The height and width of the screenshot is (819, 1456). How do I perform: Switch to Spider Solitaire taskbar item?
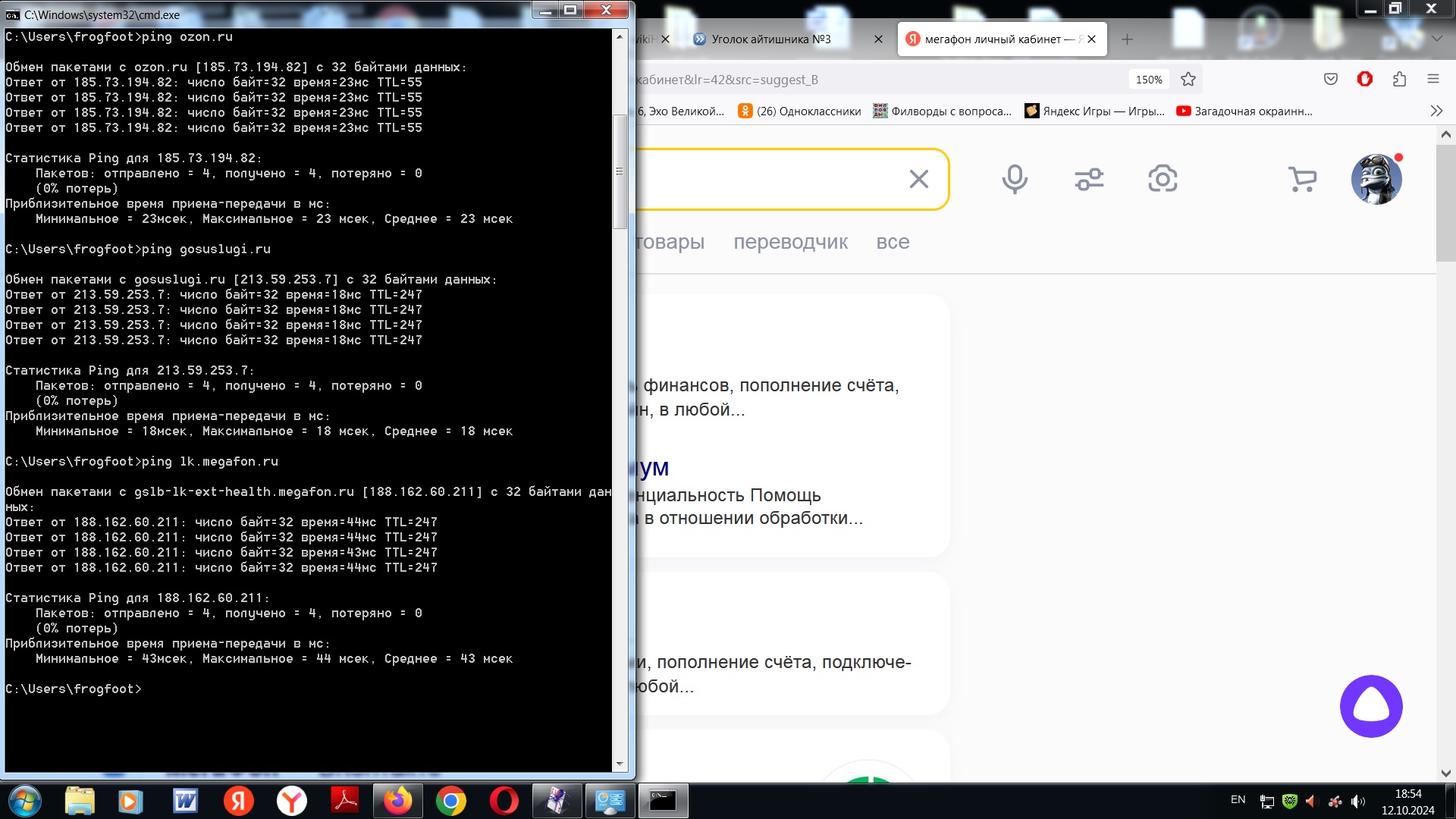(557, 801)
